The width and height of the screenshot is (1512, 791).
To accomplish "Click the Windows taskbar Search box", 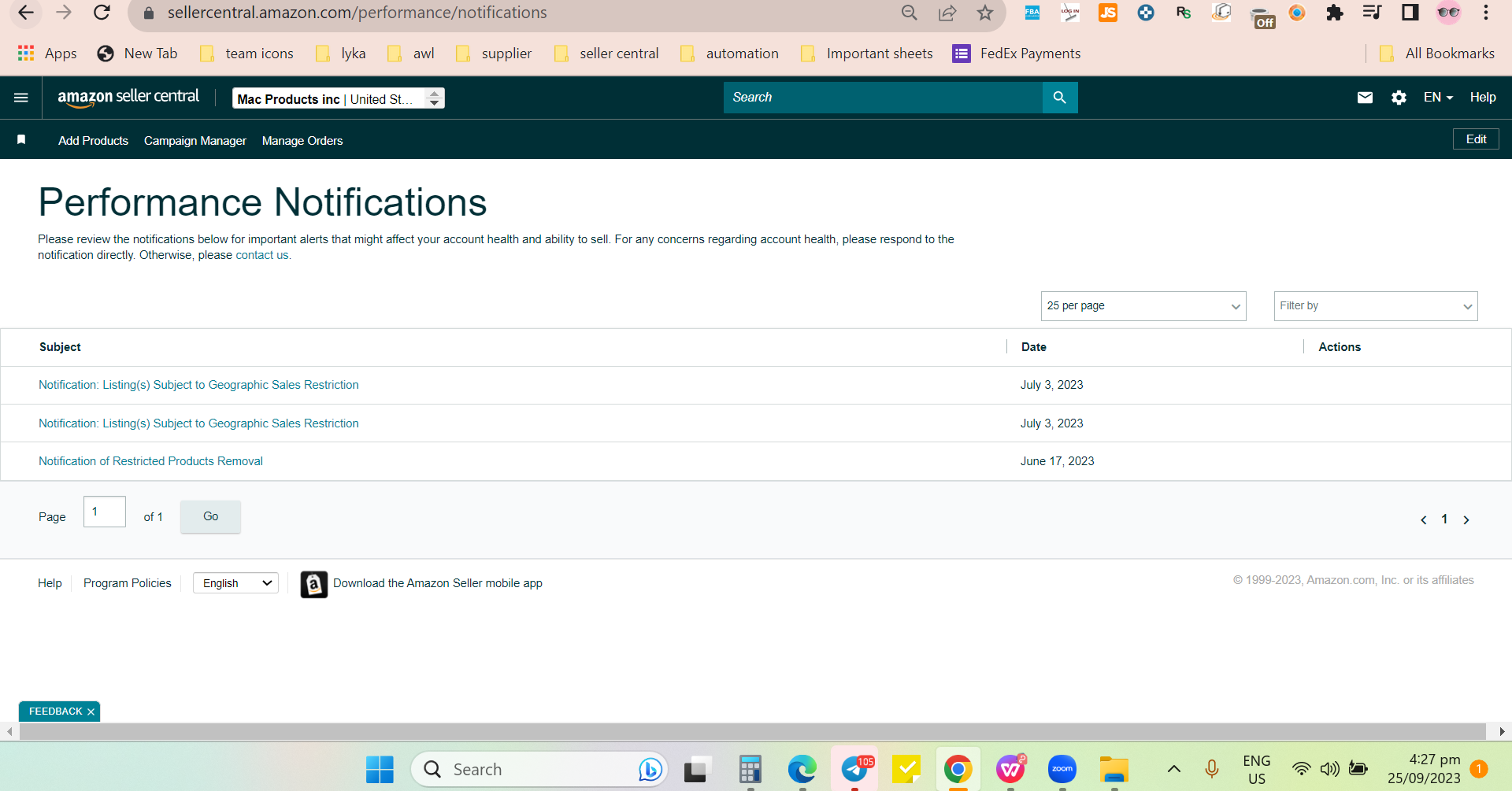I will (539, 770).
